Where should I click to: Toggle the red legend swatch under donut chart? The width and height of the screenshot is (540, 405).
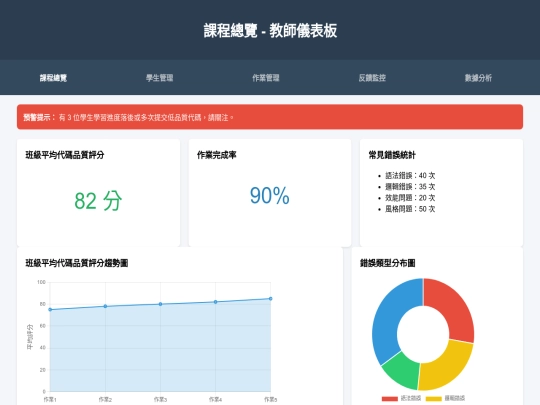(x=390, y=399)
